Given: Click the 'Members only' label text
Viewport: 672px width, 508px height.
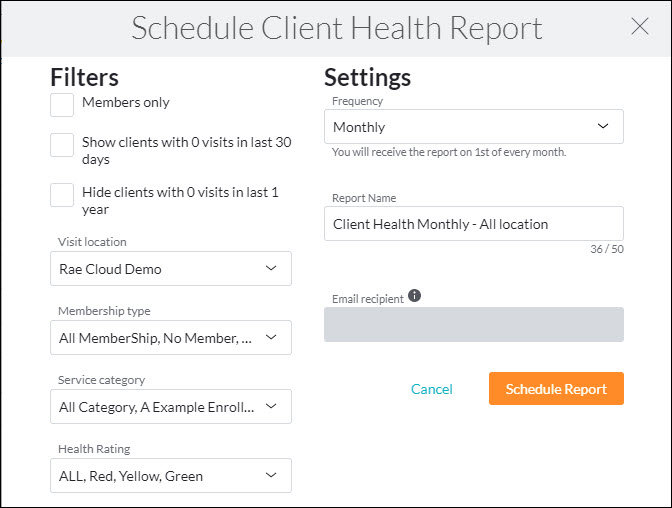Looking at the screenshot, I should [126, 102].
